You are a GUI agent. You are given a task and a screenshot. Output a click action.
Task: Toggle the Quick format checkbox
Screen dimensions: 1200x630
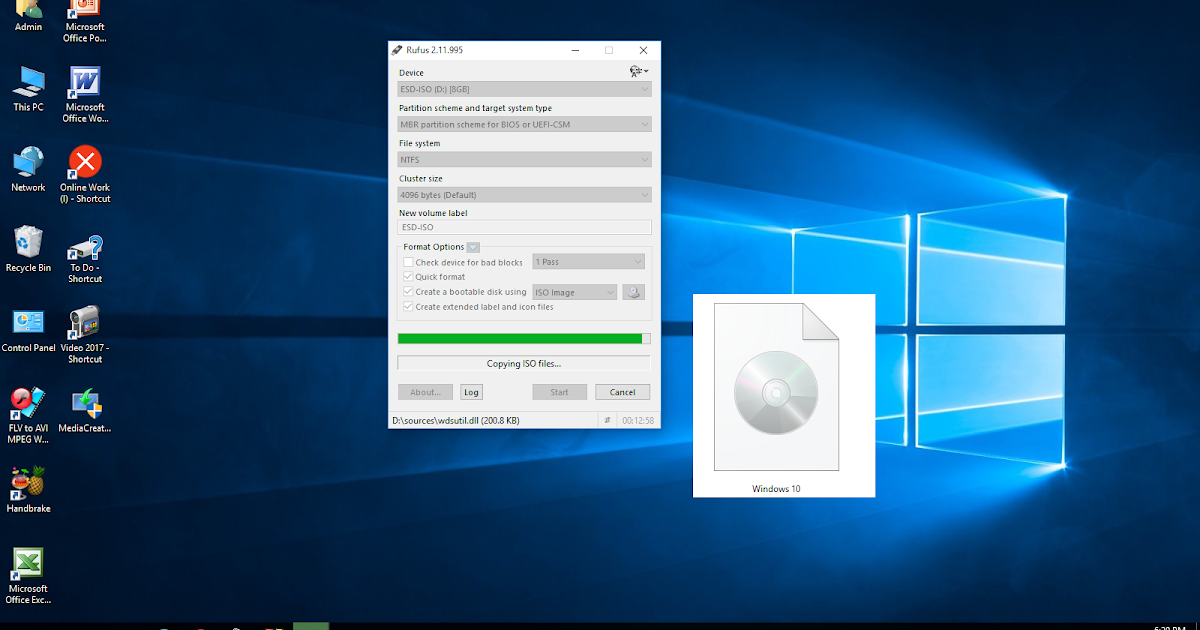tap(408, 277)
